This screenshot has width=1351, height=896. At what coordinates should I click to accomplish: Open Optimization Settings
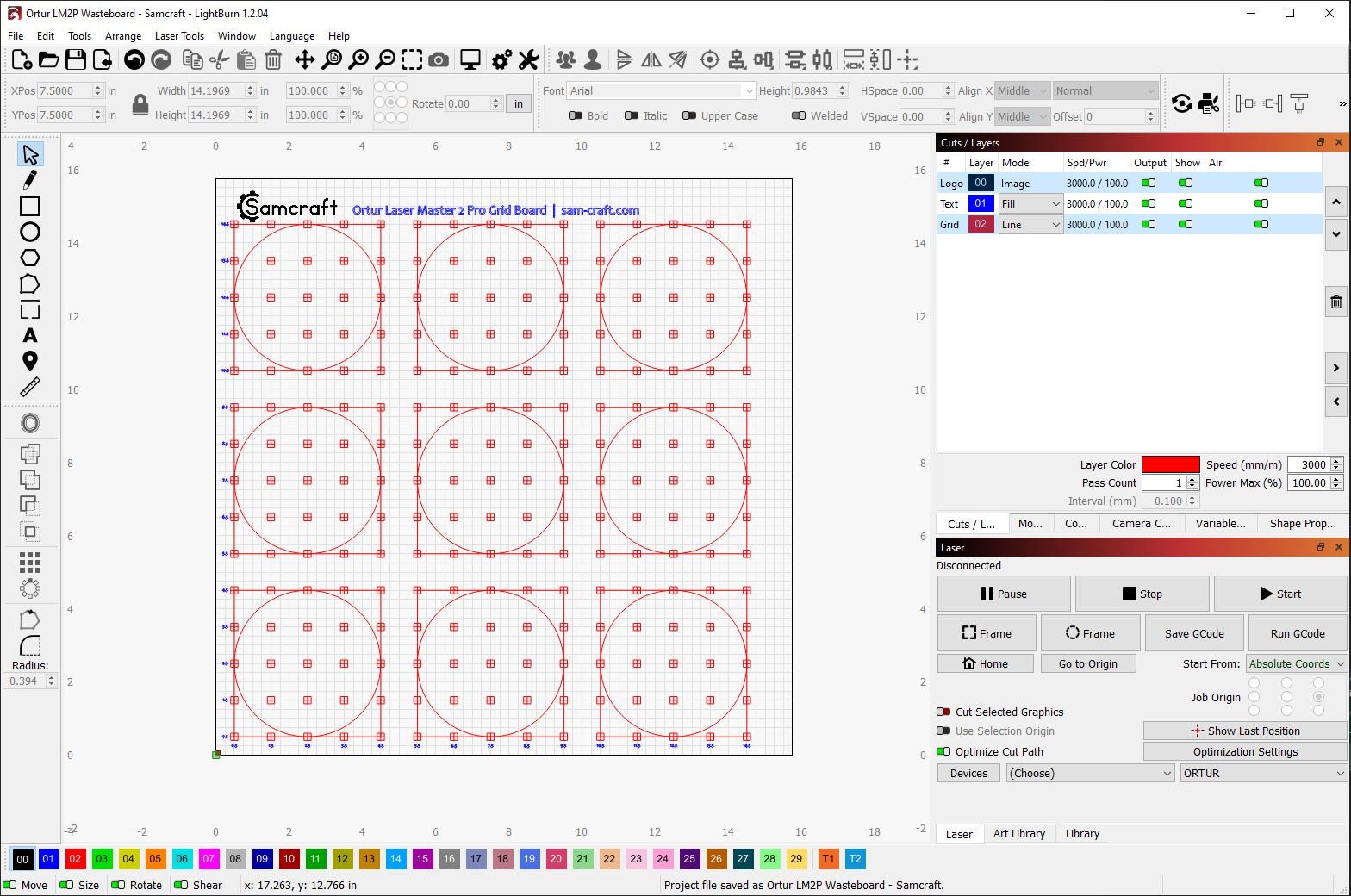[1245, 751]
